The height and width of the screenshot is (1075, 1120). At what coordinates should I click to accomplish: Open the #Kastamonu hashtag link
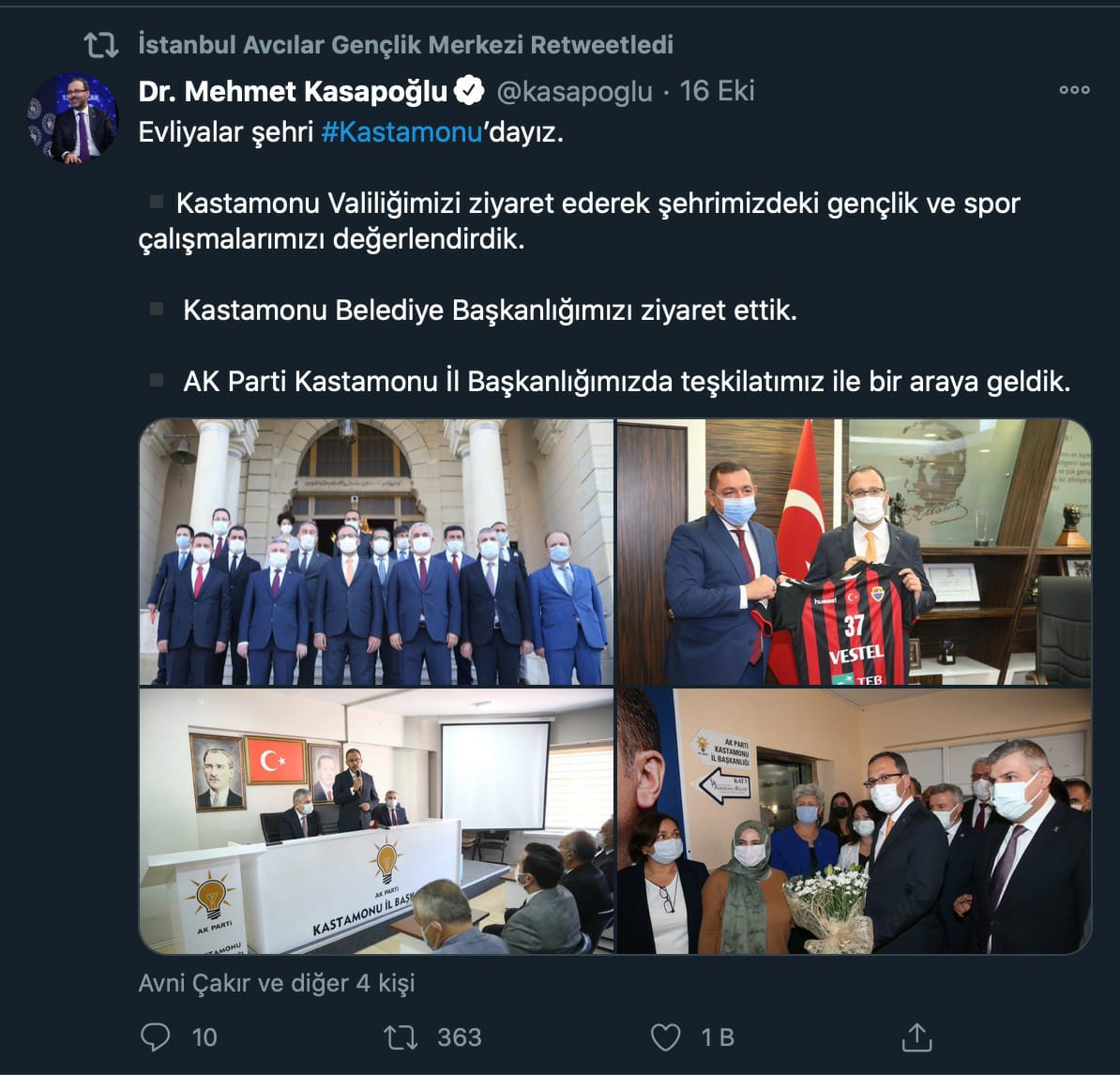pyautogui.click(x=402, y=132)
